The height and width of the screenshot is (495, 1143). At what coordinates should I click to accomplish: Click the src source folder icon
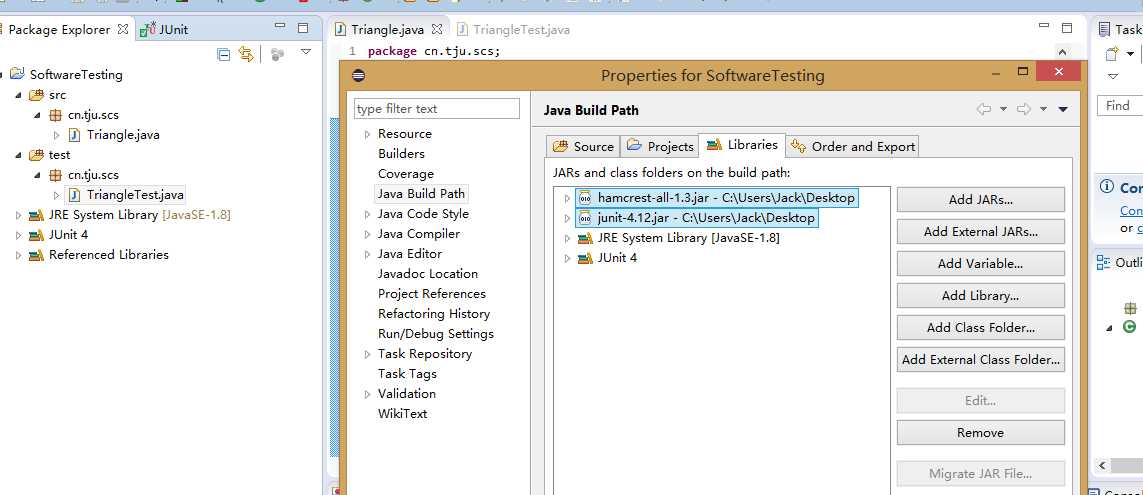coord(36,95)
